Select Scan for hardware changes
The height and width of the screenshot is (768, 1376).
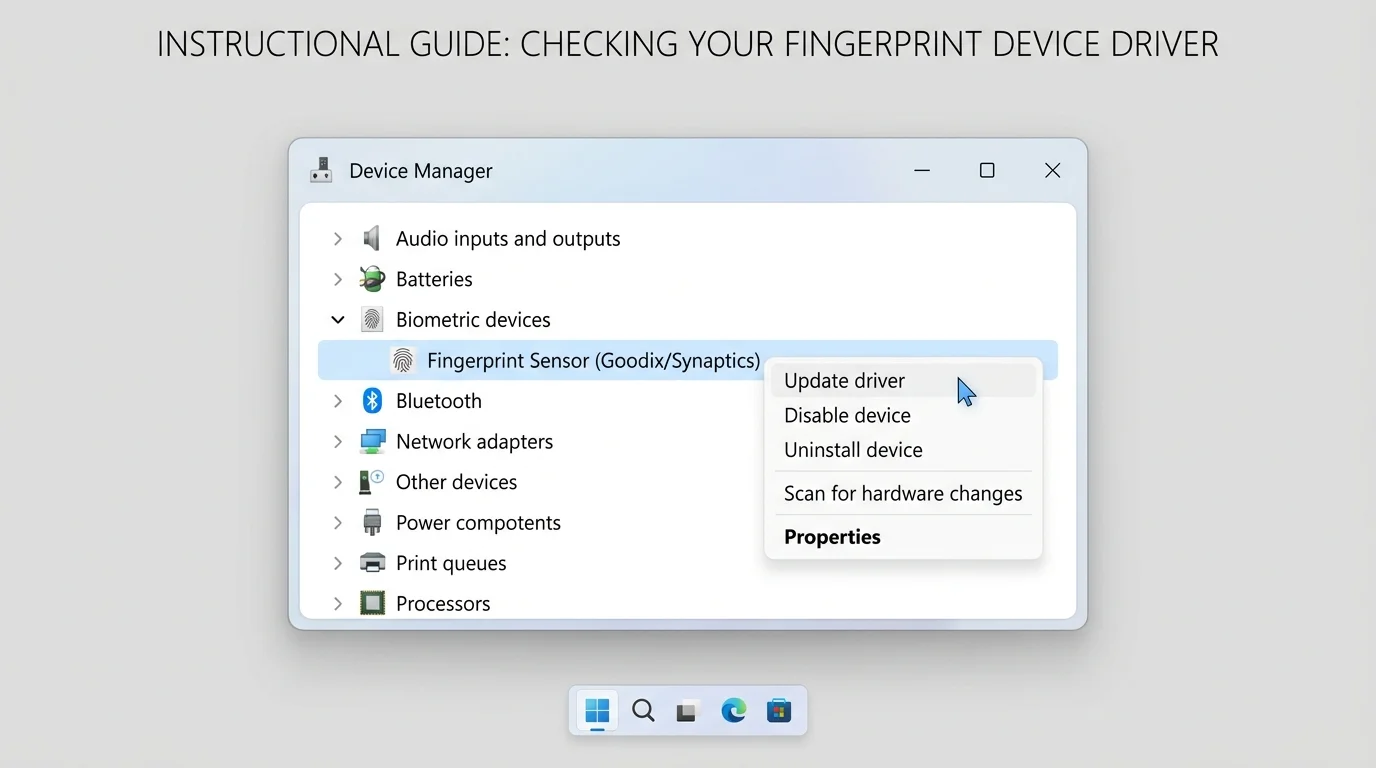(x=904, y=493)
